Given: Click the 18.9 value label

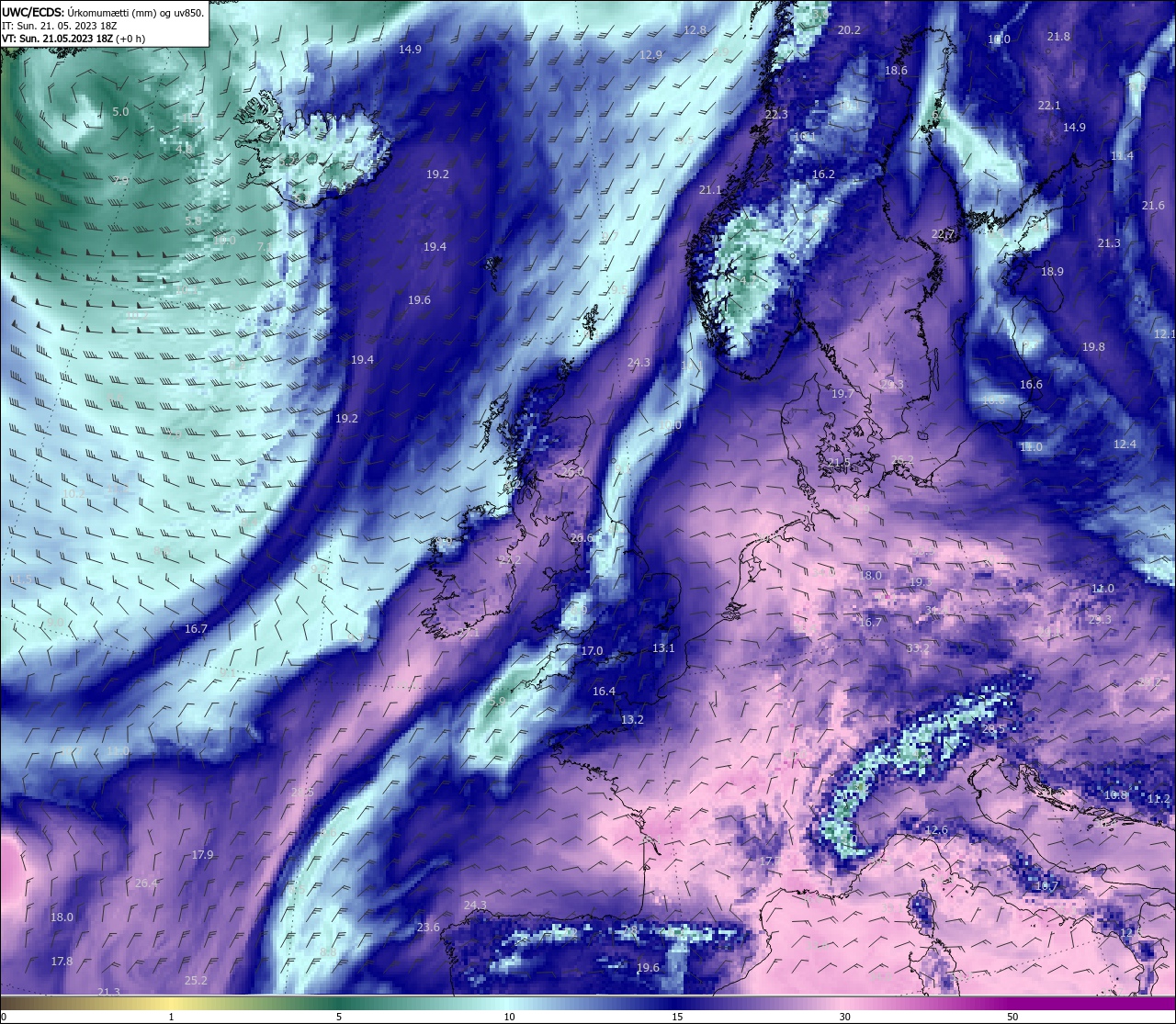Looking at the screenshot, I should (x=1052, y=272).
